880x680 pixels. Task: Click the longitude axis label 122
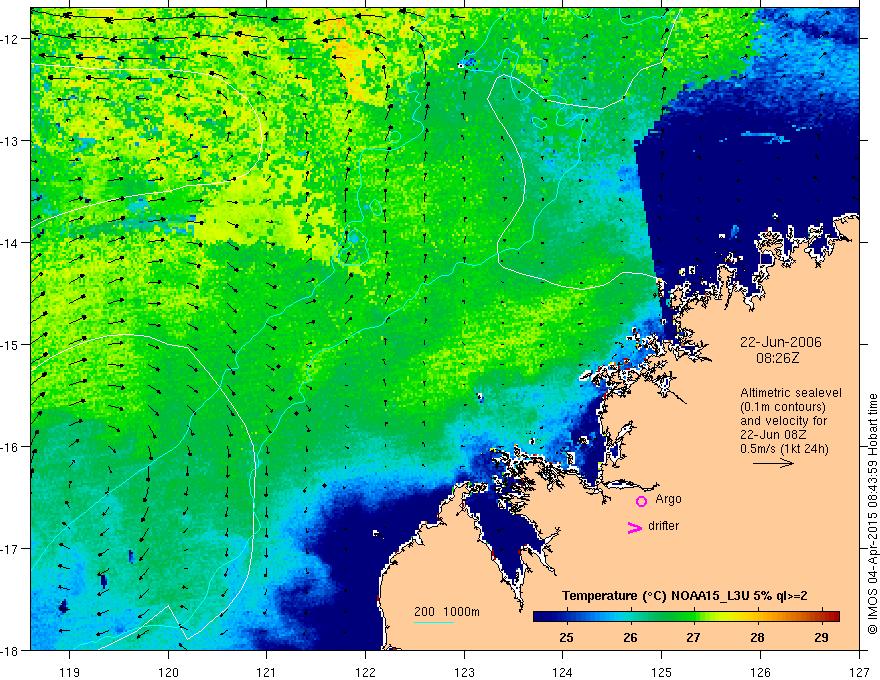point(365,672)
